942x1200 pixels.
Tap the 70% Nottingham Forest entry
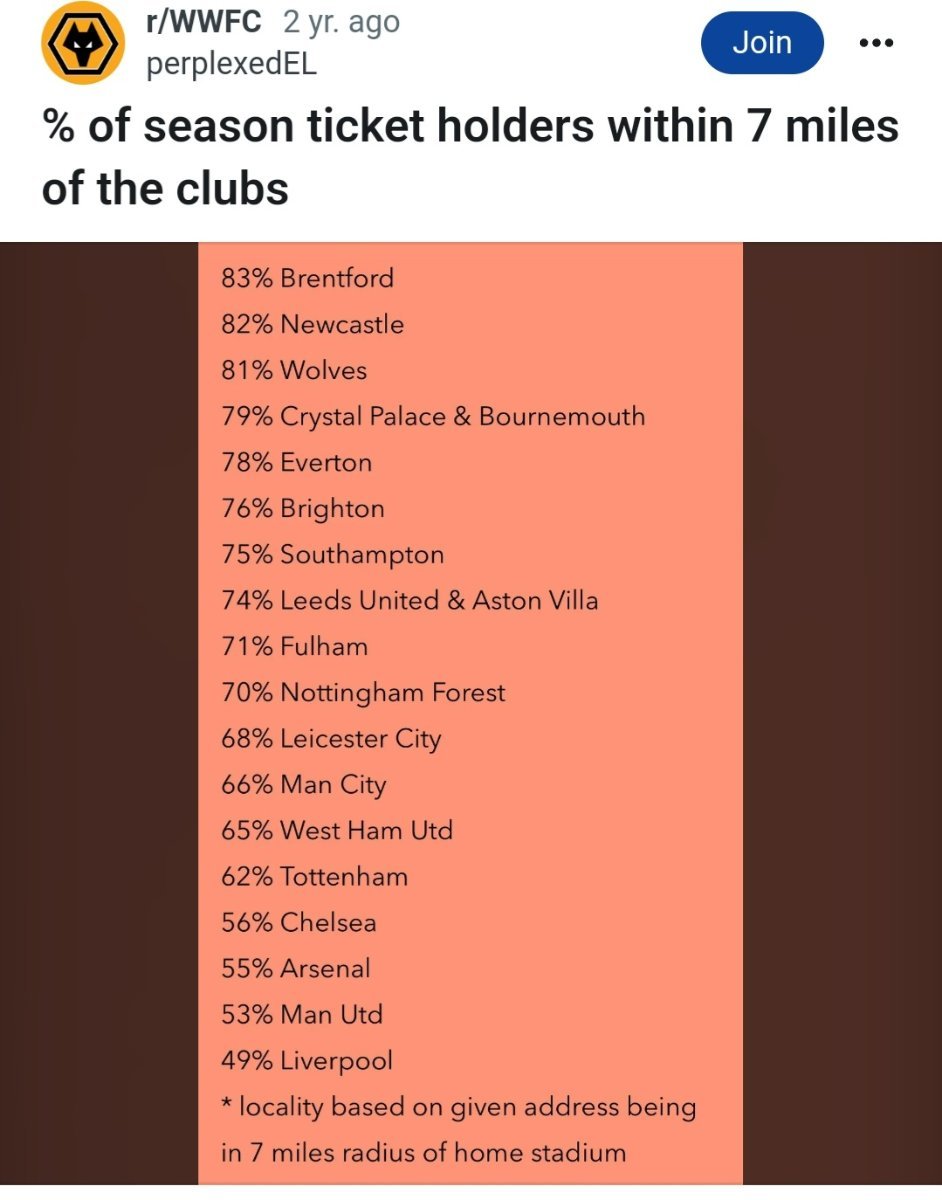coord(363,692)
